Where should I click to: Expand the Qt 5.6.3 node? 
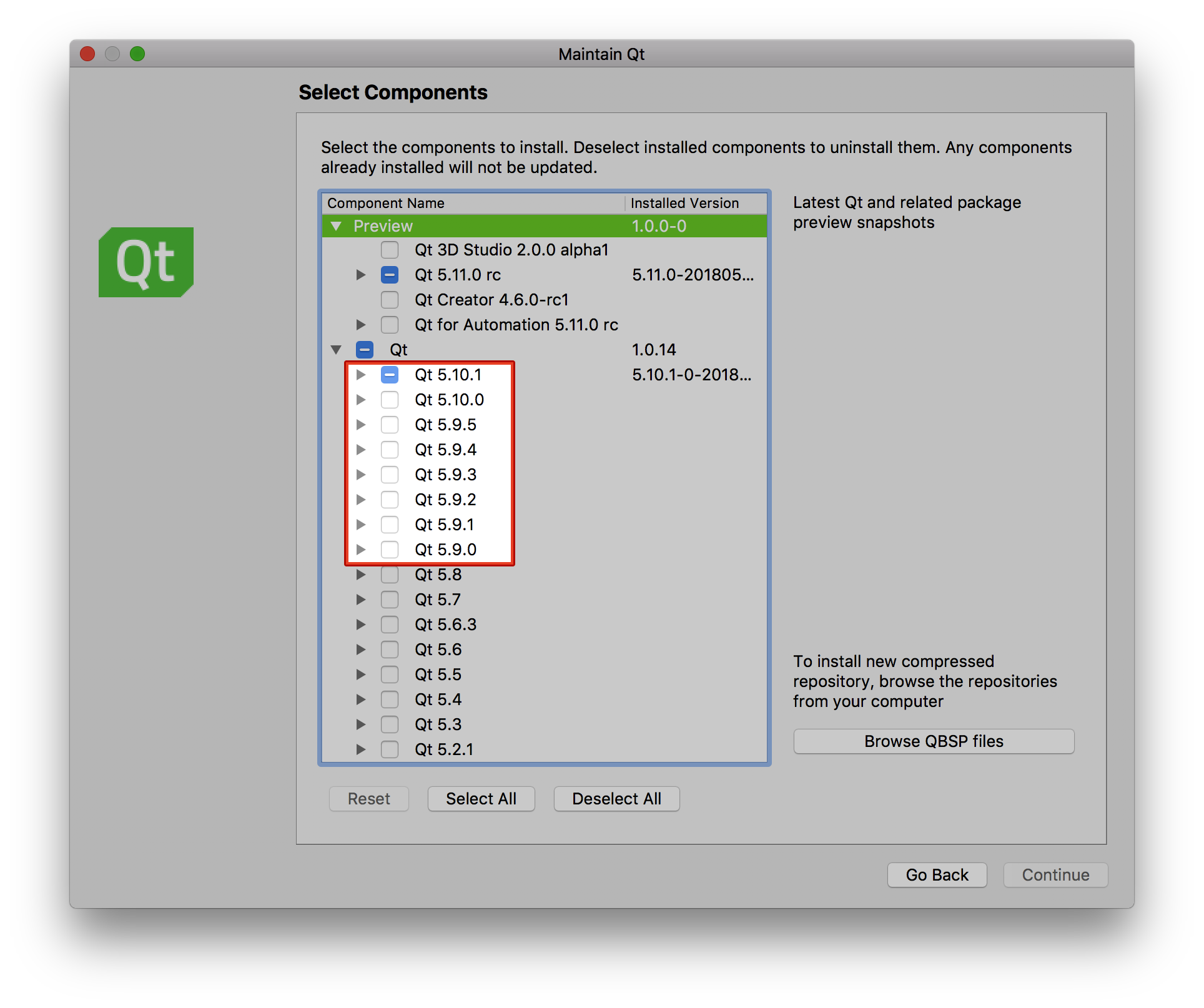[361, 625]
